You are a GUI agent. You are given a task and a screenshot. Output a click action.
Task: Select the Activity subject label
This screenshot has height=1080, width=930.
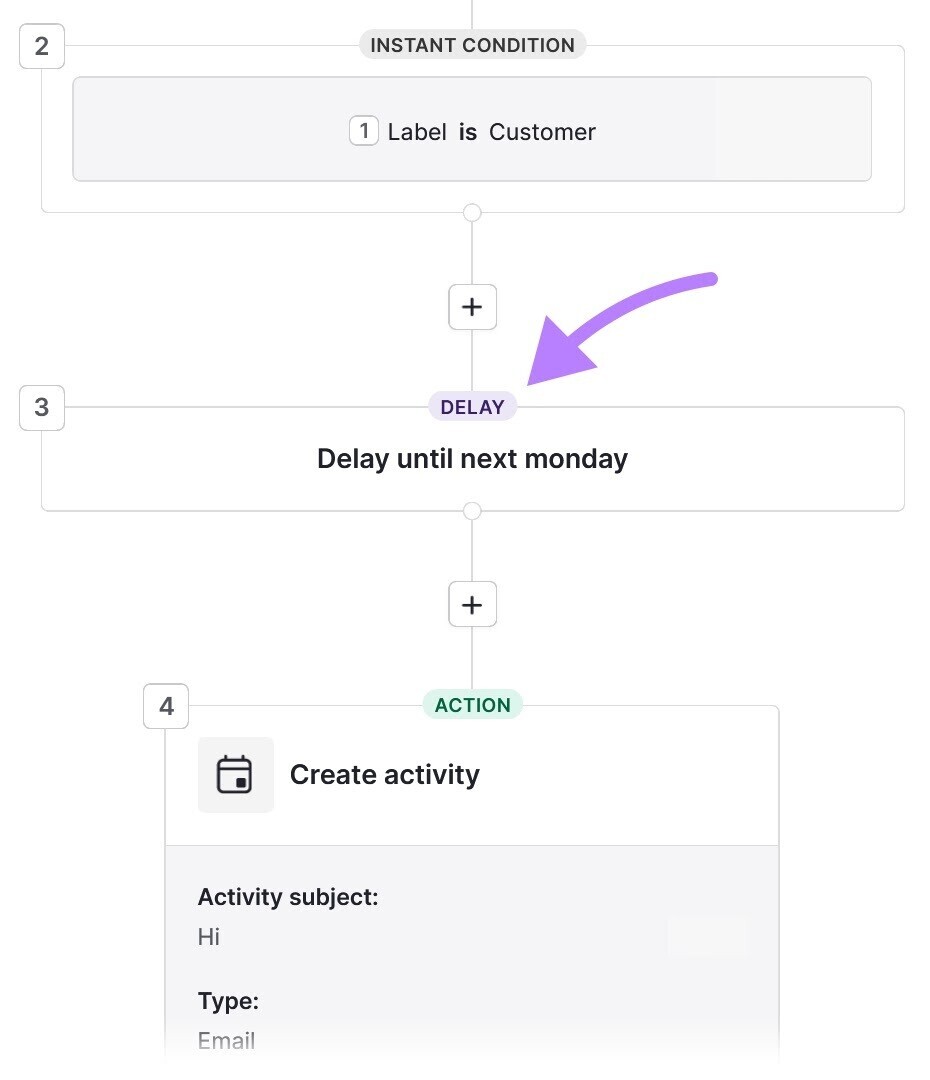[286, 896]
